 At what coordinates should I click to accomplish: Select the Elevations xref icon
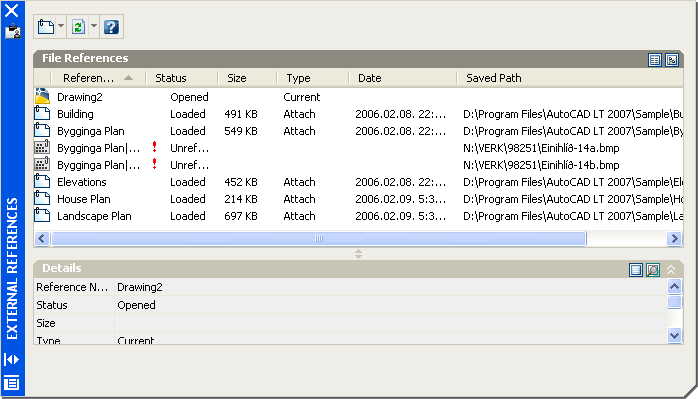42,181
